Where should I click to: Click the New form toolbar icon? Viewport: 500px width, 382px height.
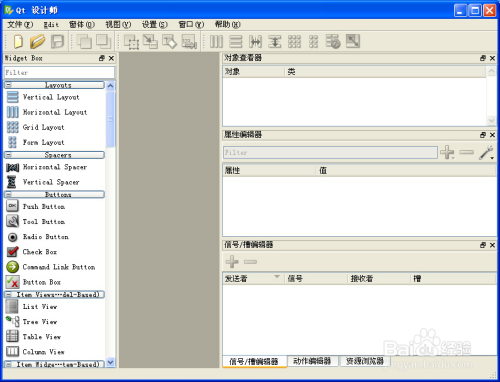(18, 42)
